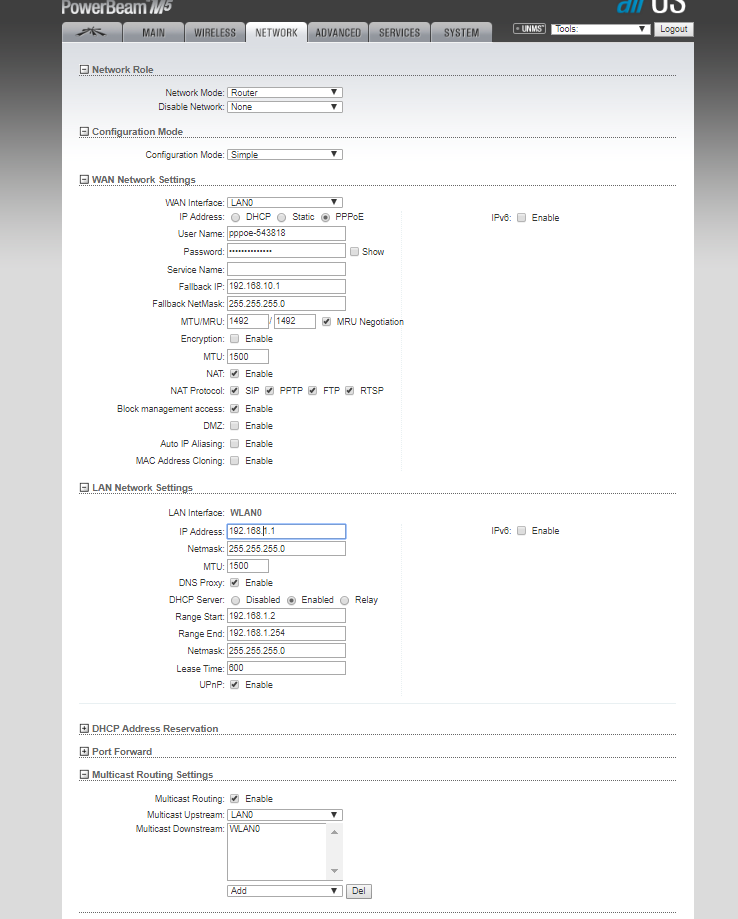Open the WAN Interface dropdown
The height and width of the screenshot is (919, 738).
point(285,203)
